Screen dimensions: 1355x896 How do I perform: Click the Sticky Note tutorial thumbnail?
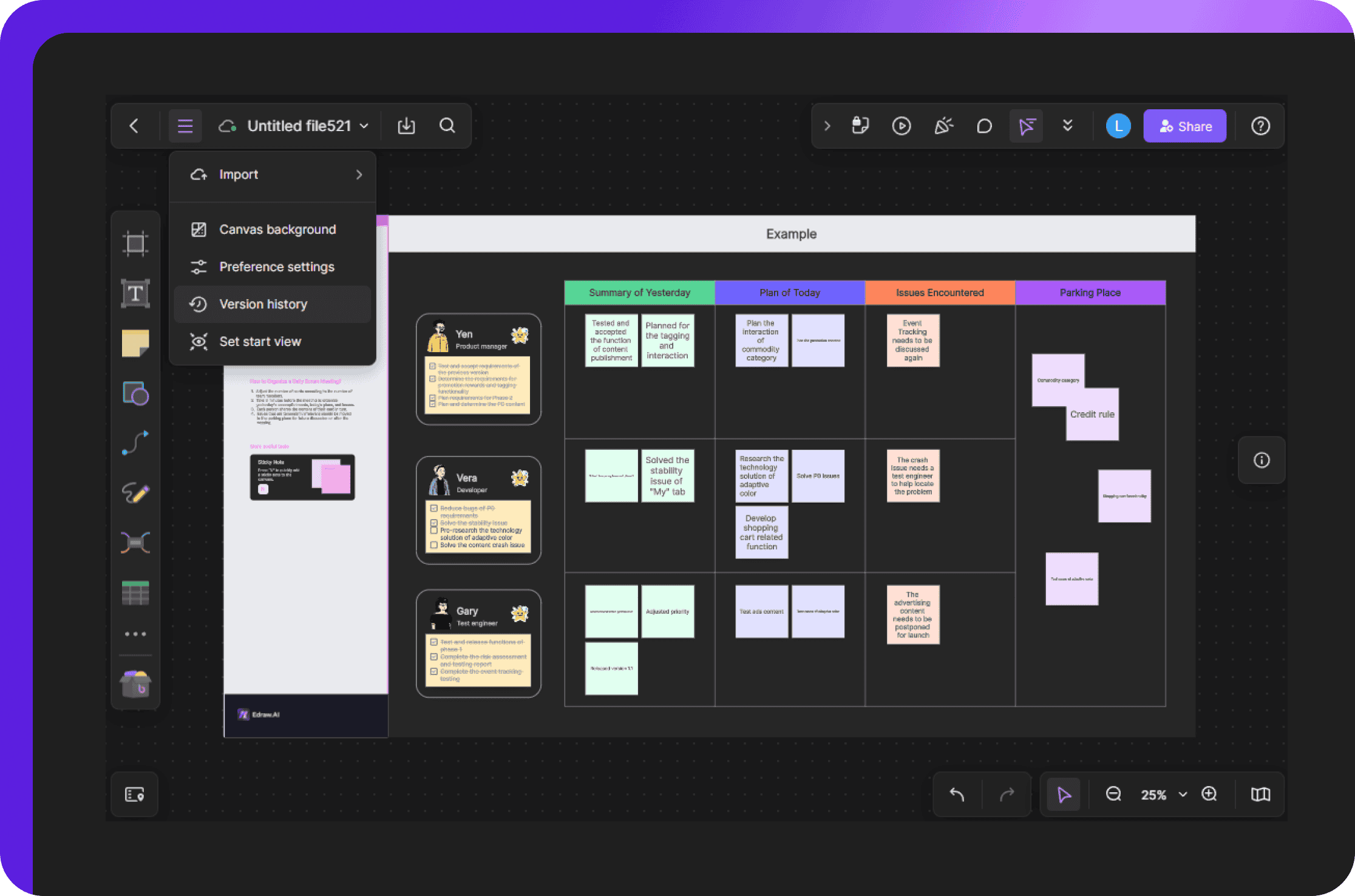[x=302, y=477]
